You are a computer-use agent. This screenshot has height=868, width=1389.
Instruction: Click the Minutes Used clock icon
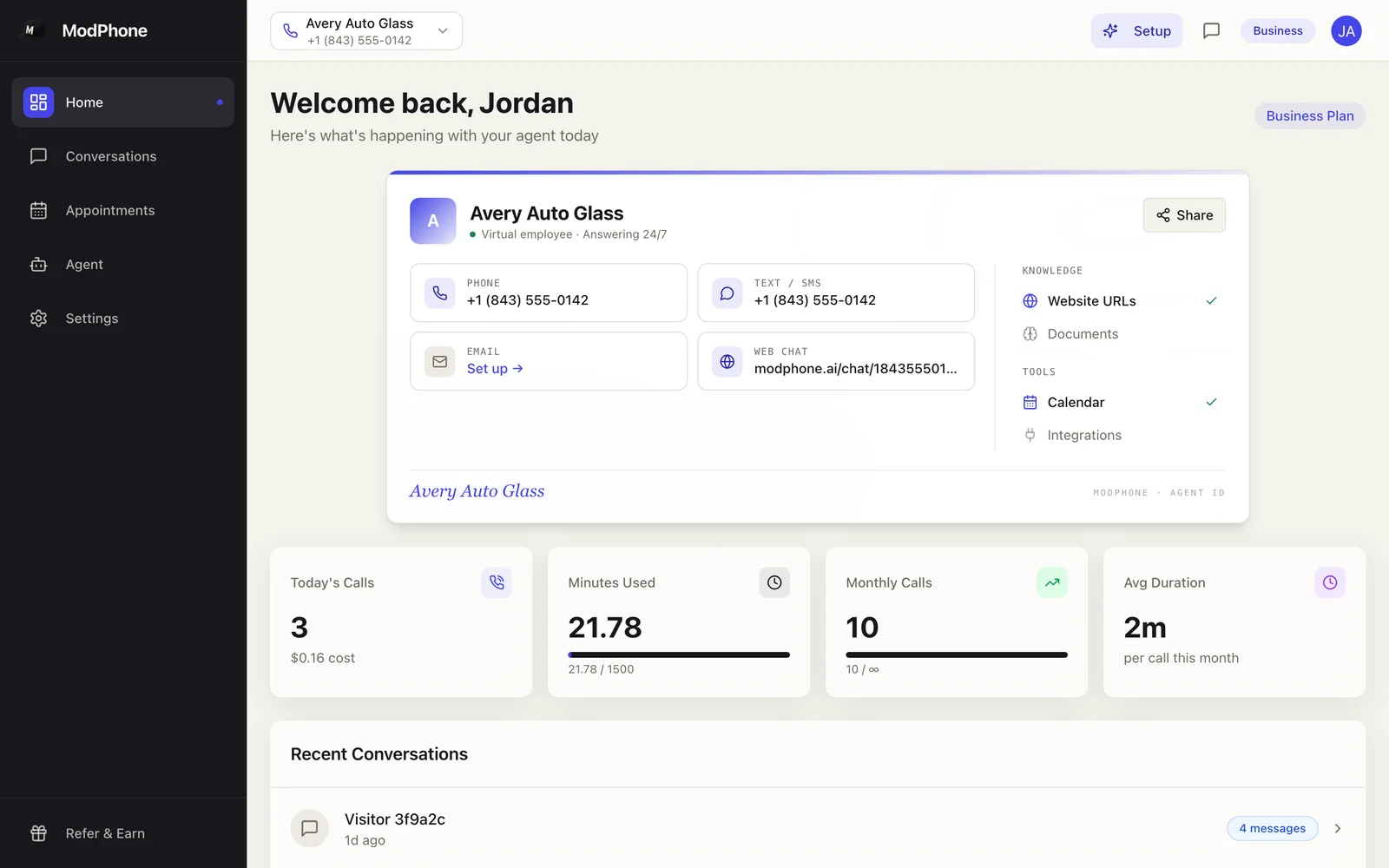[774, 582]
